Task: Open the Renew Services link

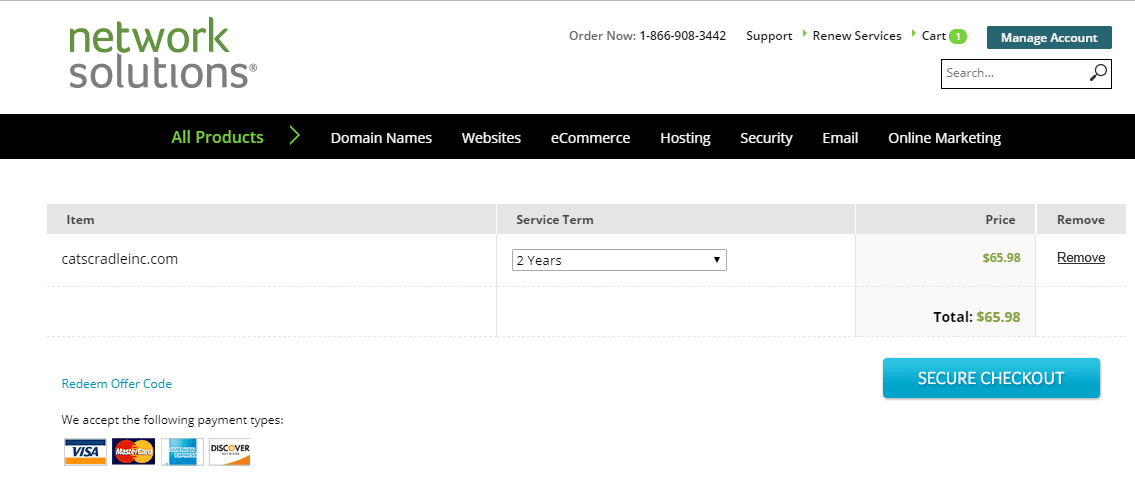Action: [857, 35]
